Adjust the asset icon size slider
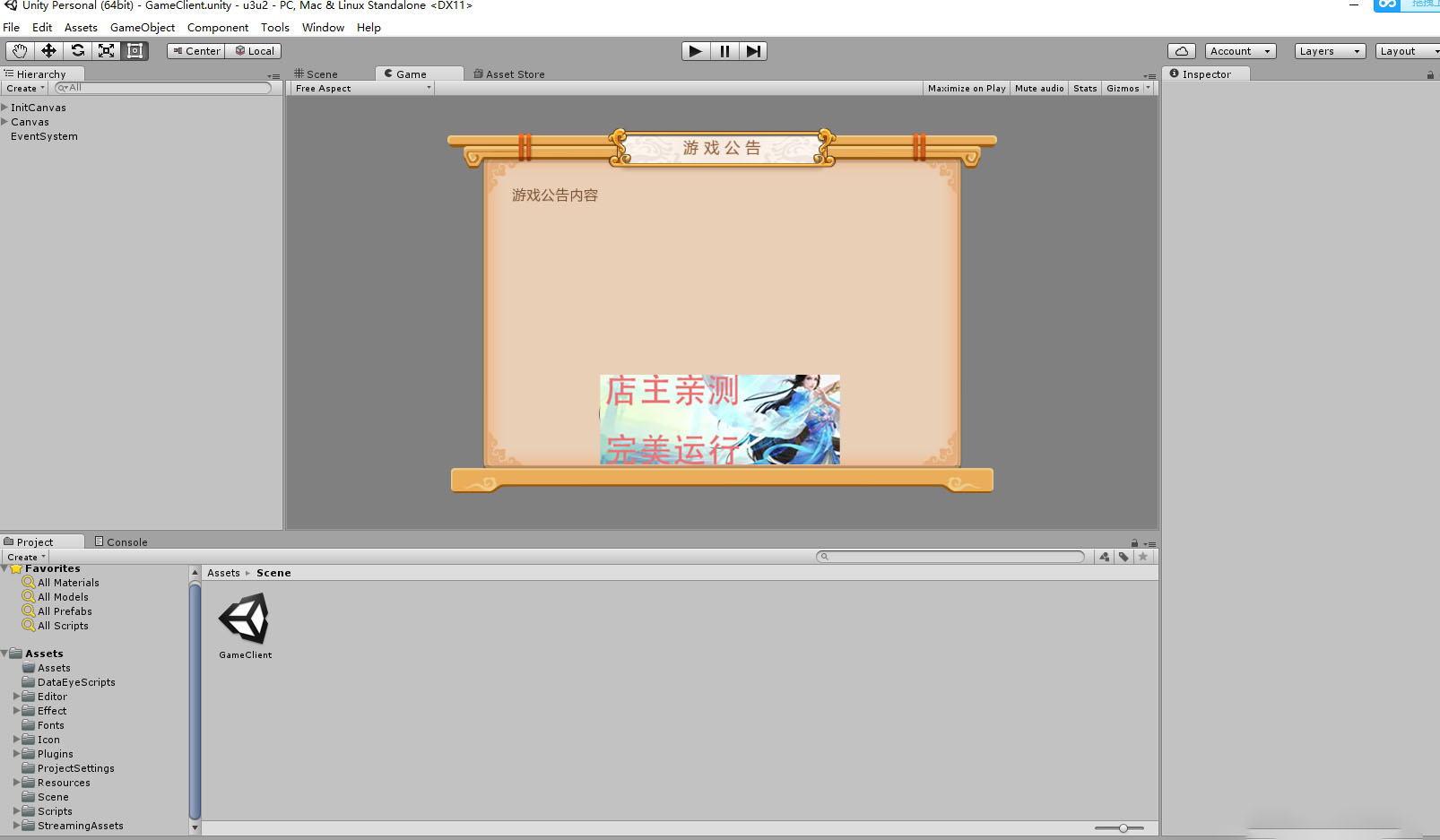This screenshot has width=1440, height=840. (x=1123, y=828)
